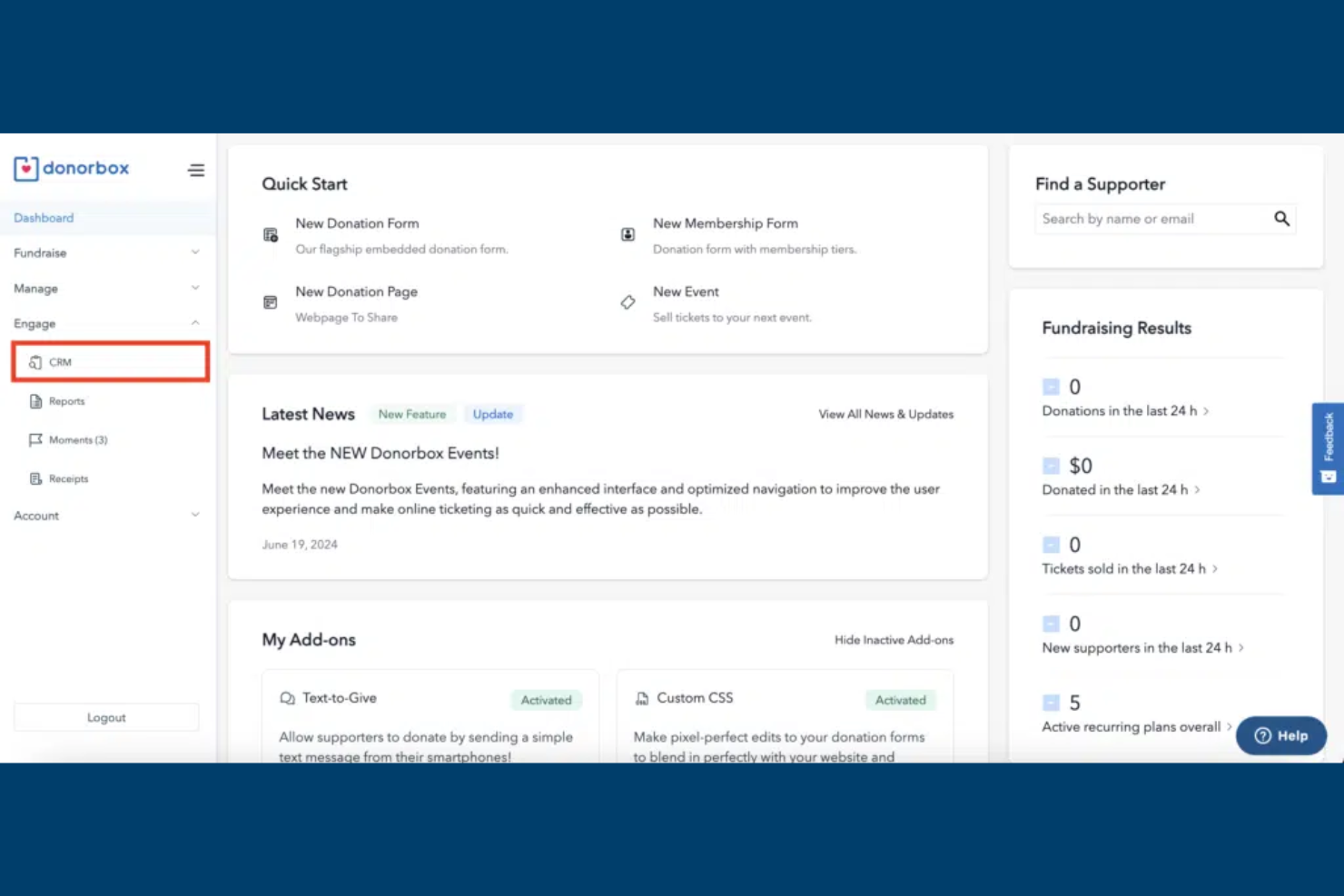Open chevron next to New supporters in last 24 h
The width and height of the screenshot is (1344, 896).
[x=1241, y=648]
